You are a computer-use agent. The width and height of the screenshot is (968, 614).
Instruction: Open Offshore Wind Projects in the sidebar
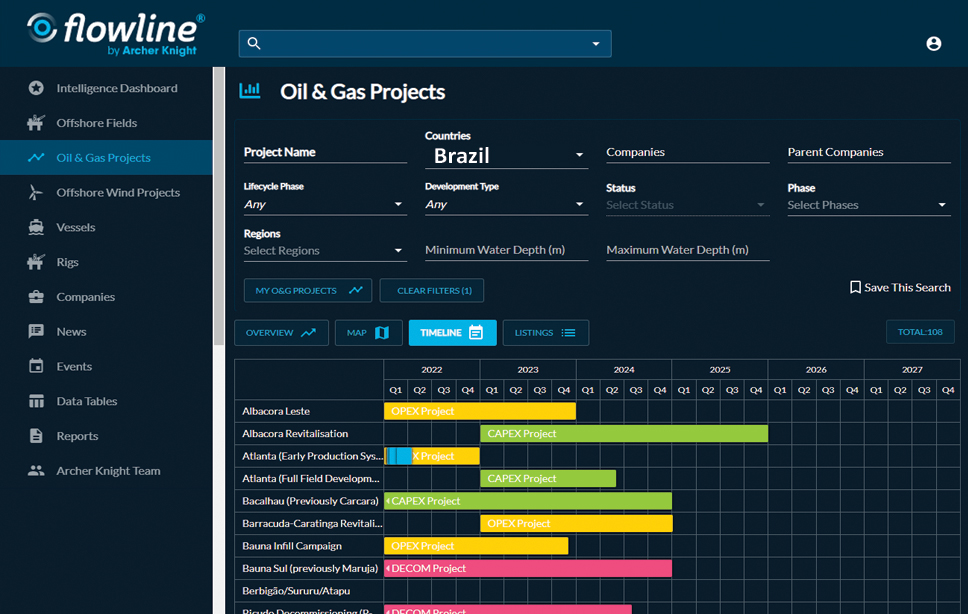(x=106, y=193)
